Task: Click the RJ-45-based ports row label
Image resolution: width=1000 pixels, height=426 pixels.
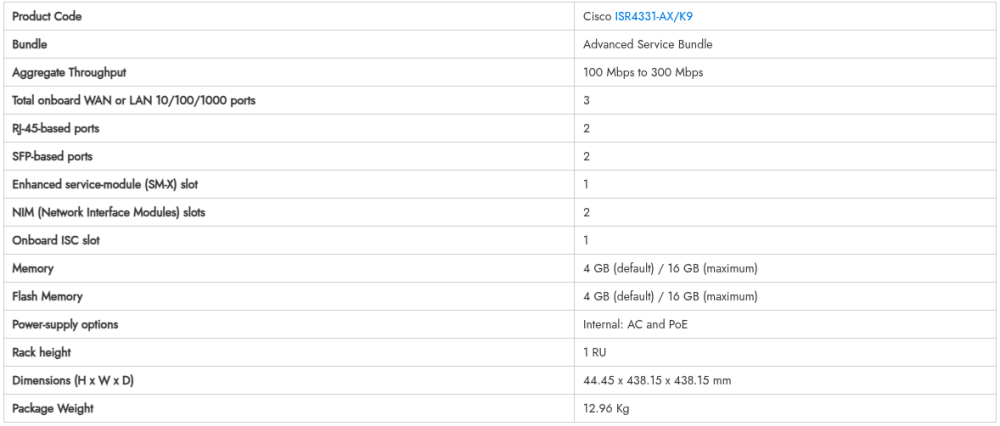Action: tap(55, 128)
